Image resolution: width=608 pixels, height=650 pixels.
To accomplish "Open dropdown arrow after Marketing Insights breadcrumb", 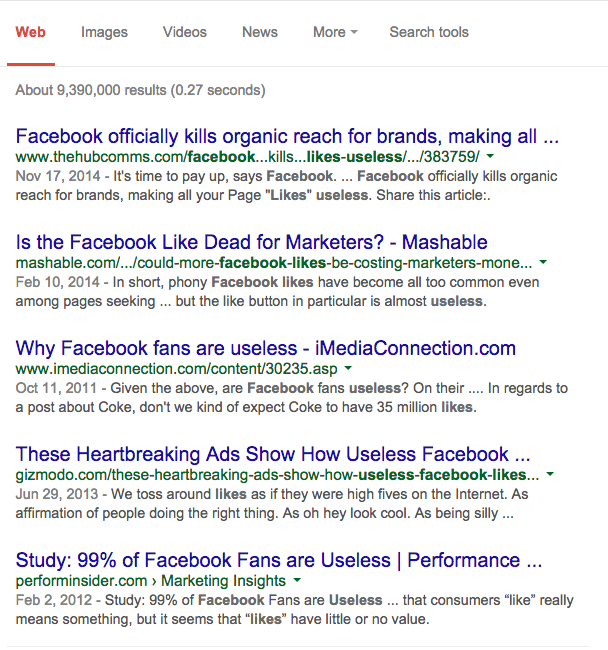I will click(x=297, y=580).
